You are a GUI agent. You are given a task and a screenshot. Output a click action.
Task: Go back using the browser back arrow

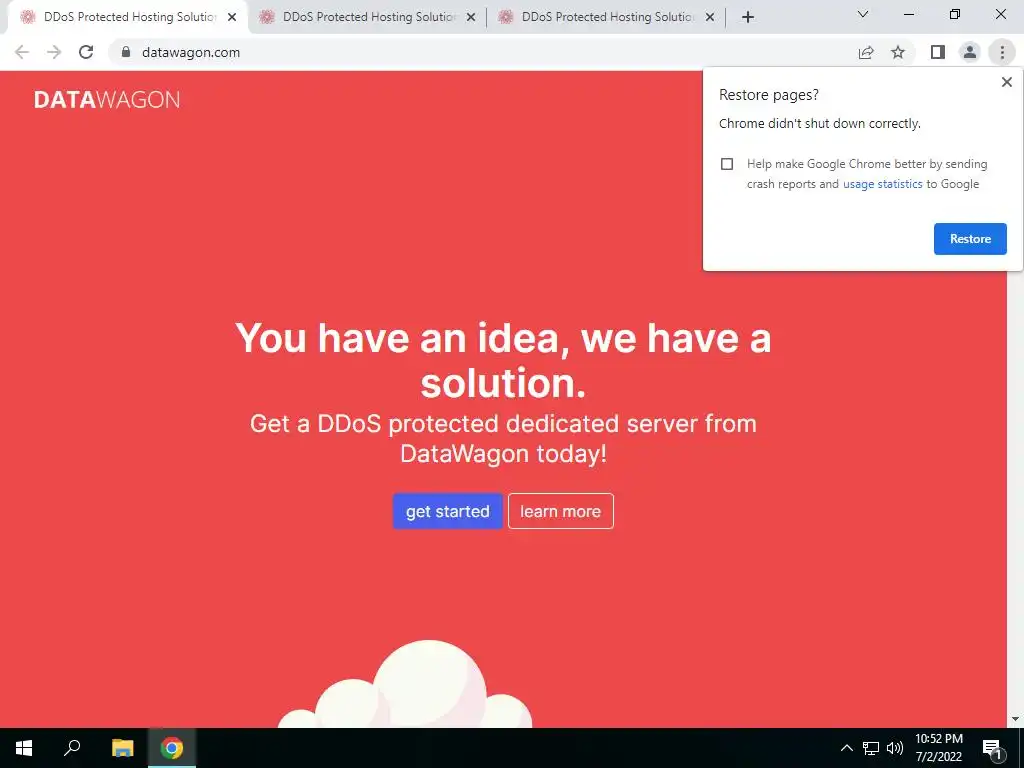point(22,52)
